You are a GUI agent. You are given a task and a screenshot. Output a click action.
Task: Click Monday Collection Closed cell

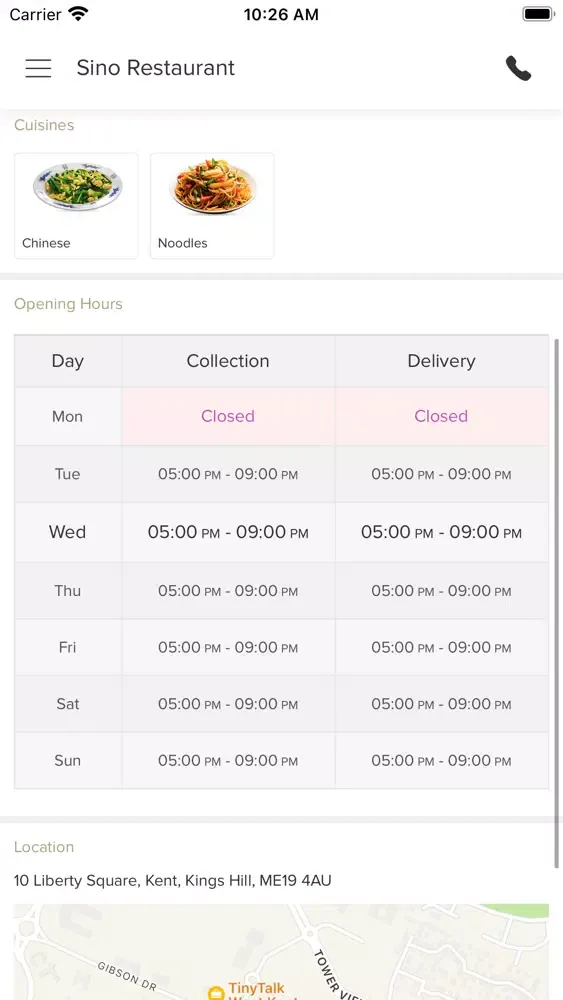coord(228,416)
